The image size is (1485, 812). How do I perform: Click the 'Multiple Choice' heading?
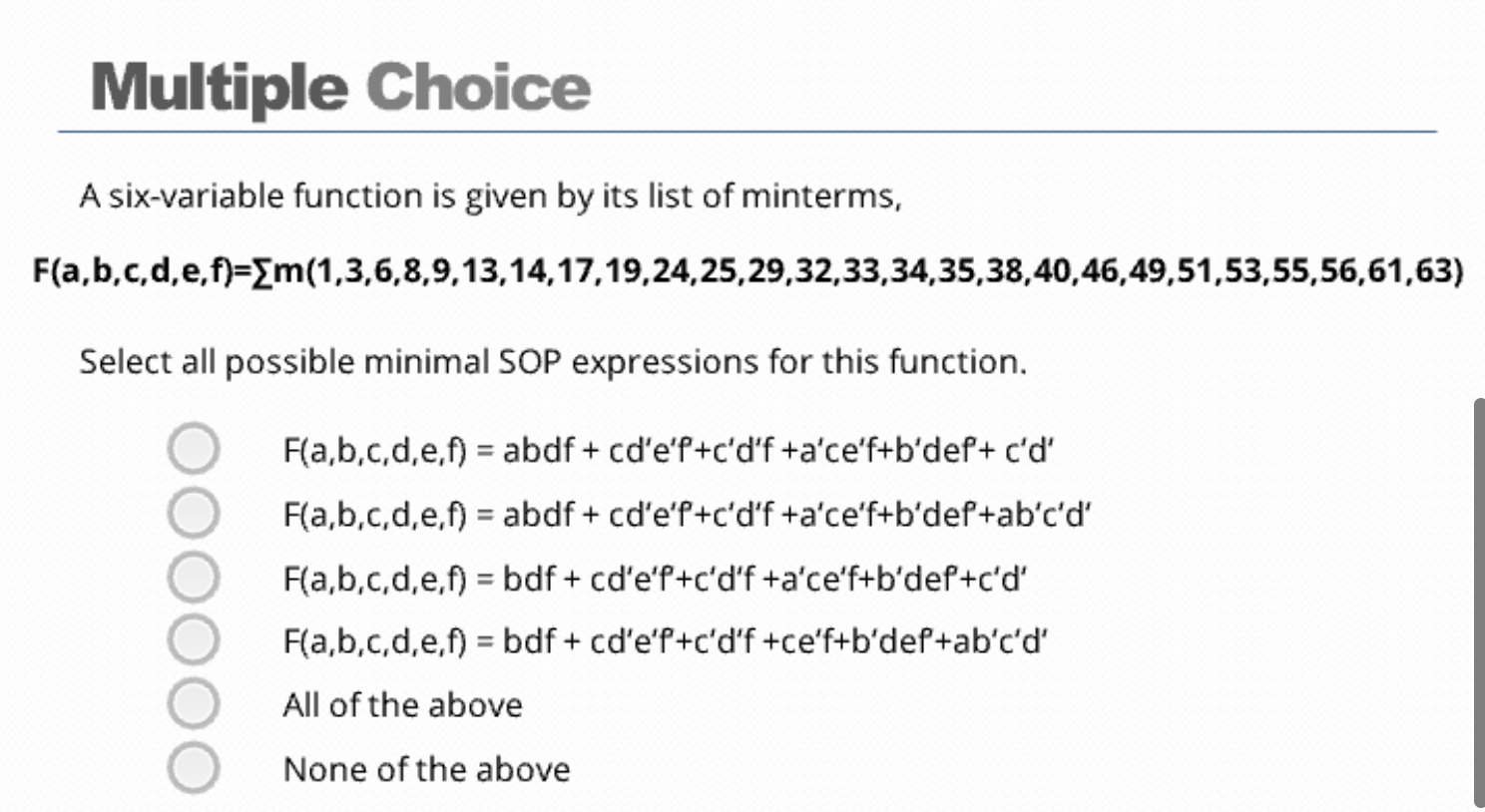tap(339, 88)
